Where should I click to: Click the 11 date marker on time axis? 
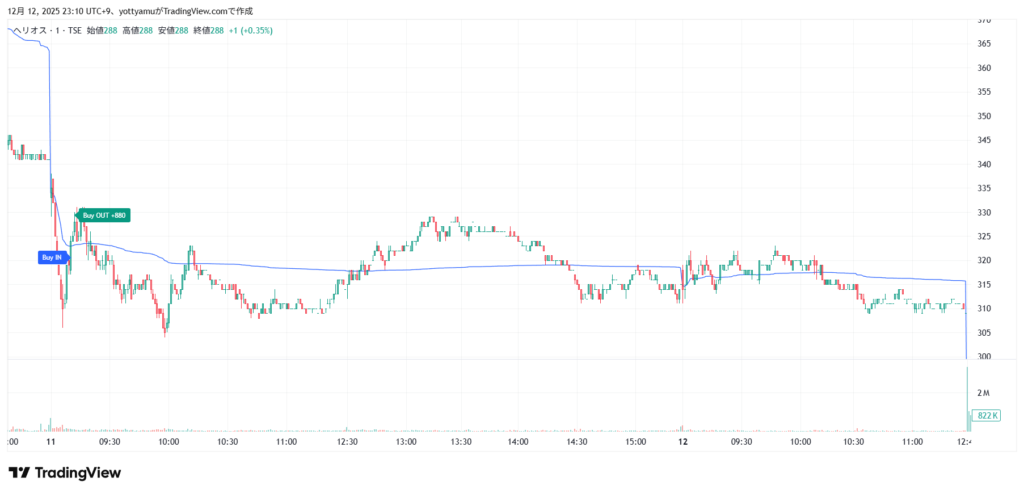50,440
